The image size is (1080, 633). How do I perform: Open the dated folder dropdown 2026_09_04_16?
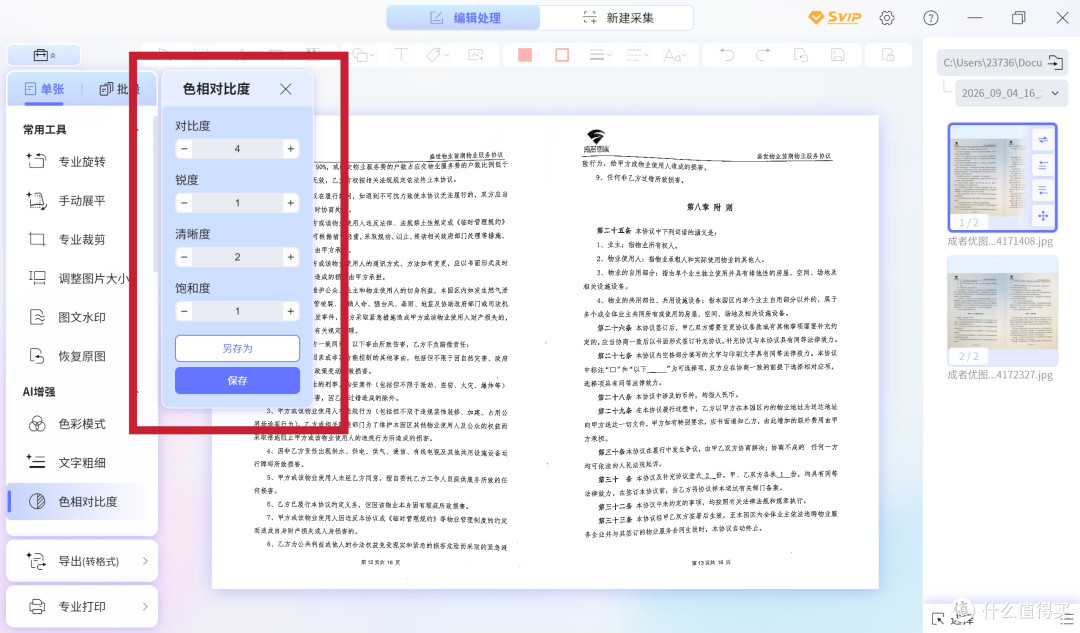pos(1011,93)
